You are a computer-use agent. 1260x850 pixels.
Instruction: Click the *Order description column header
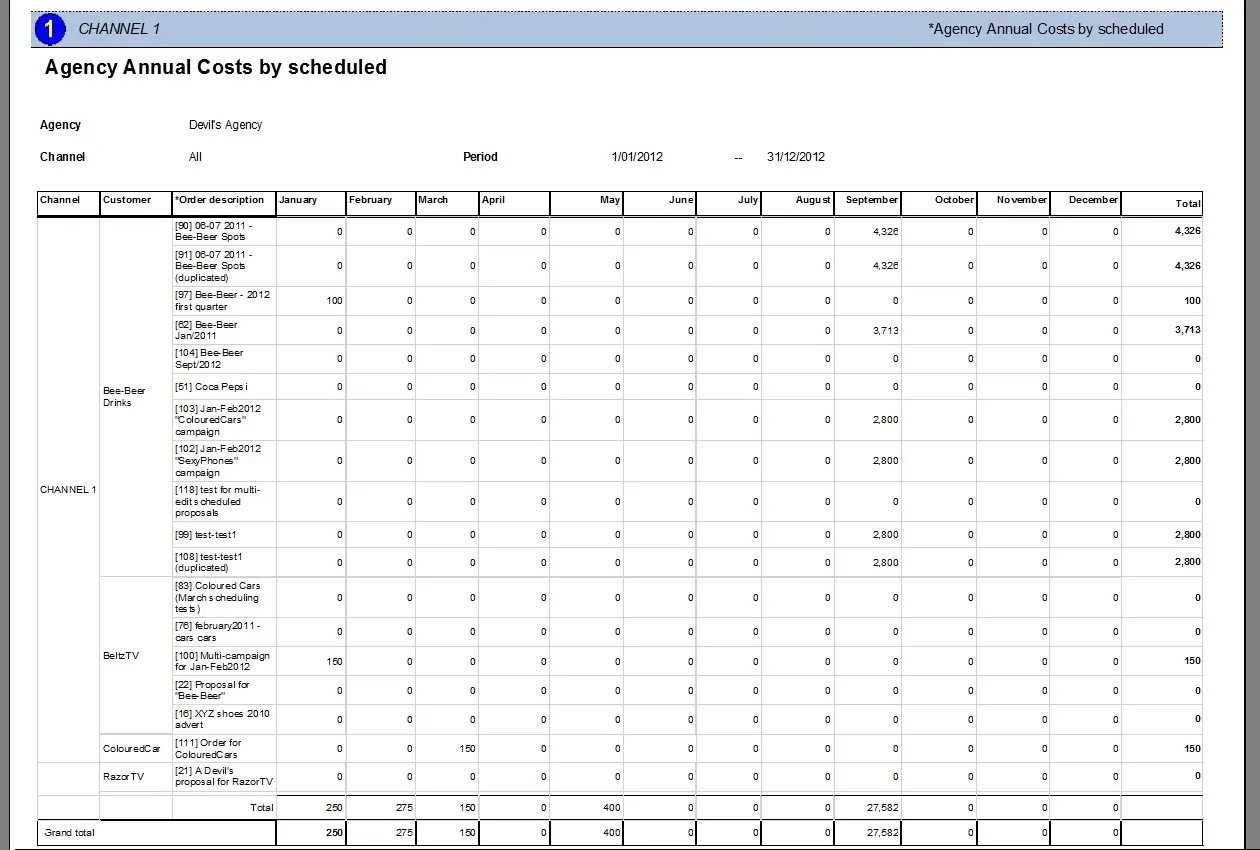220,200
